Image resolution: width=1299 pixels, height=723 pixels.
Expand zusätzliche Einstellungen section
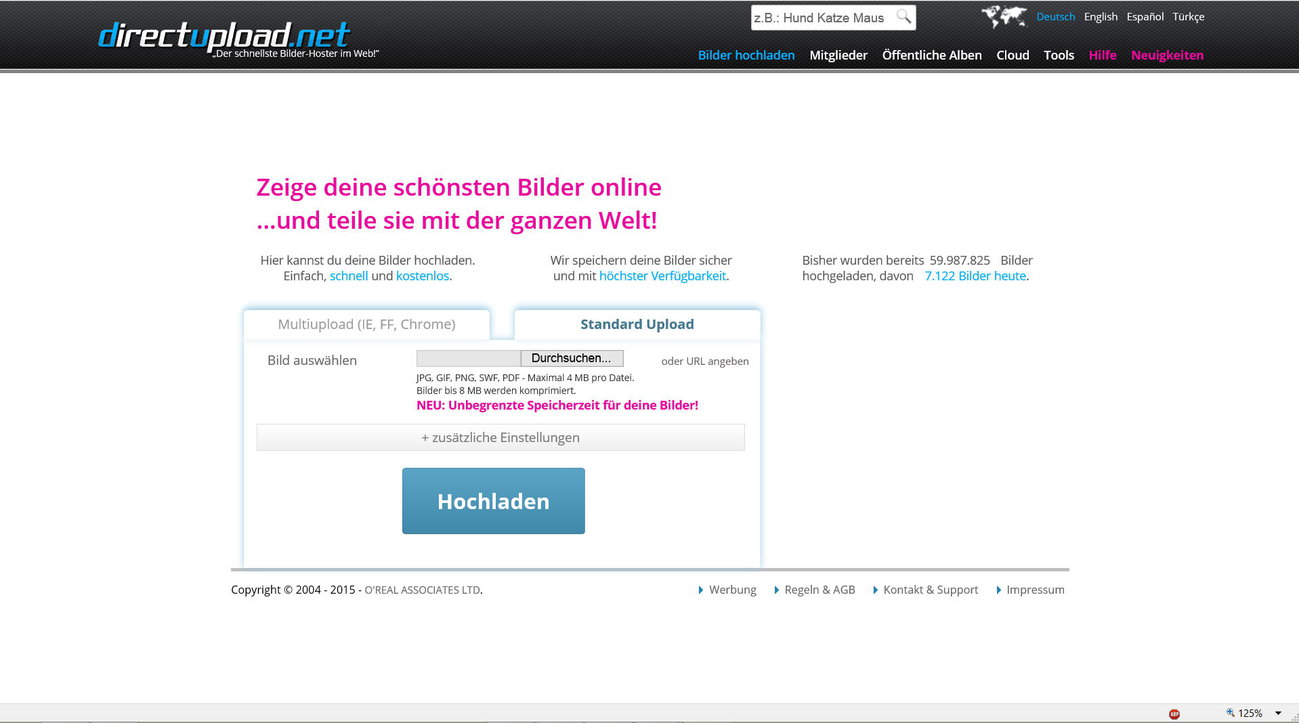500,437
